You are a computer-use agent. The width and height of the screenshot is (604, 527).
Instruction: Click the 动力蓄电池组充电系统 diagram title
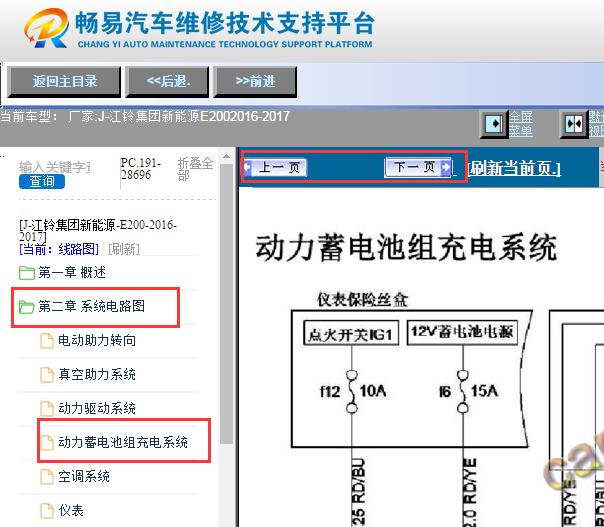(x=406, y=248)
